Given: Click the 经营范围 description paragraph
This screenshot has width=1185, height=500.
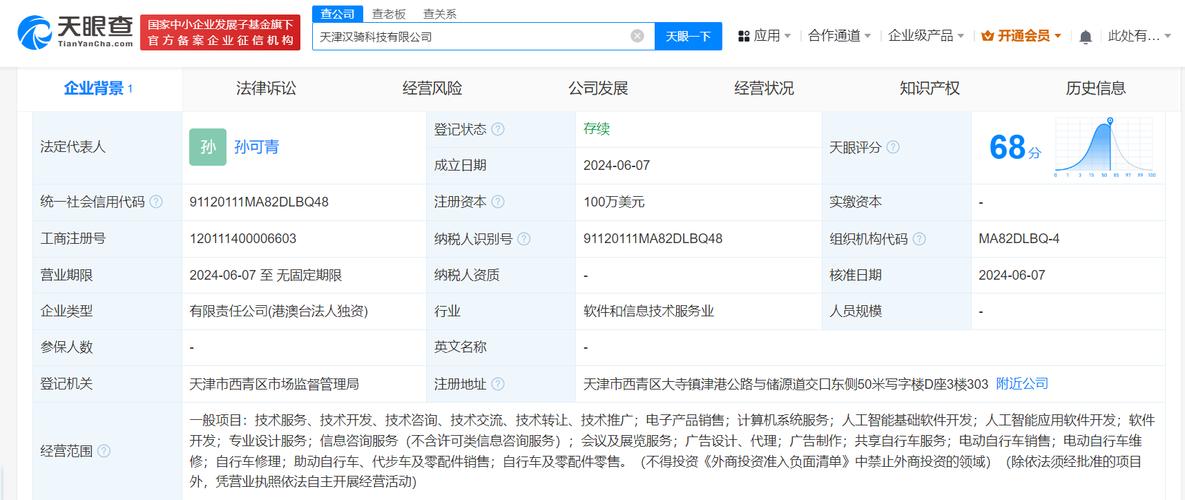Looking at the screenshot, I should [x=673, y=451].
